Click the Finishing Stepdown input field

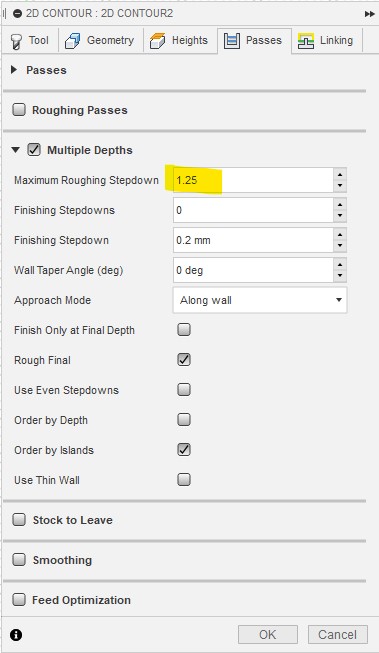(x=253, y=240)
